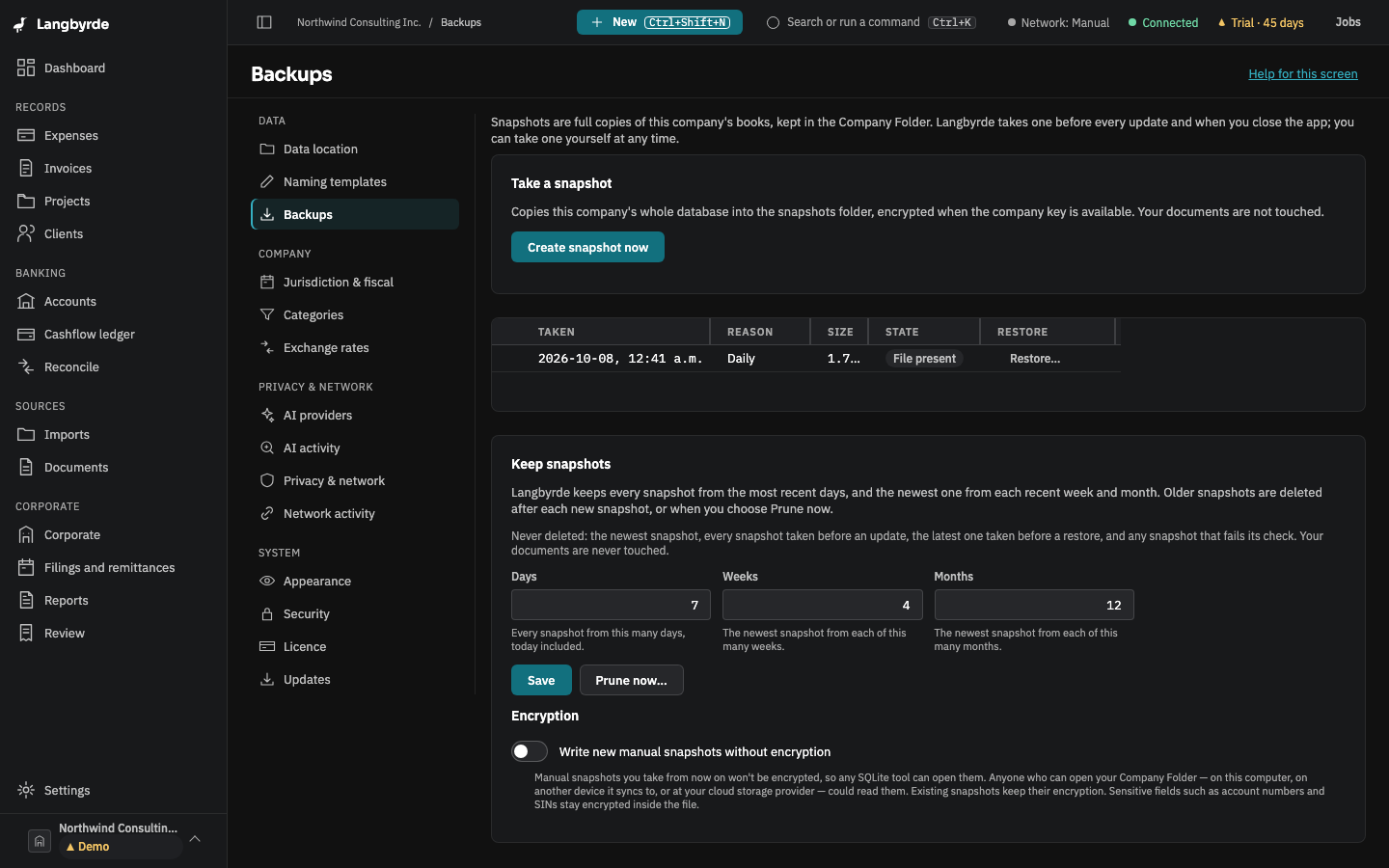Click the Prune now button
This screenshot has width=1389, height=868.
(631, 680)
